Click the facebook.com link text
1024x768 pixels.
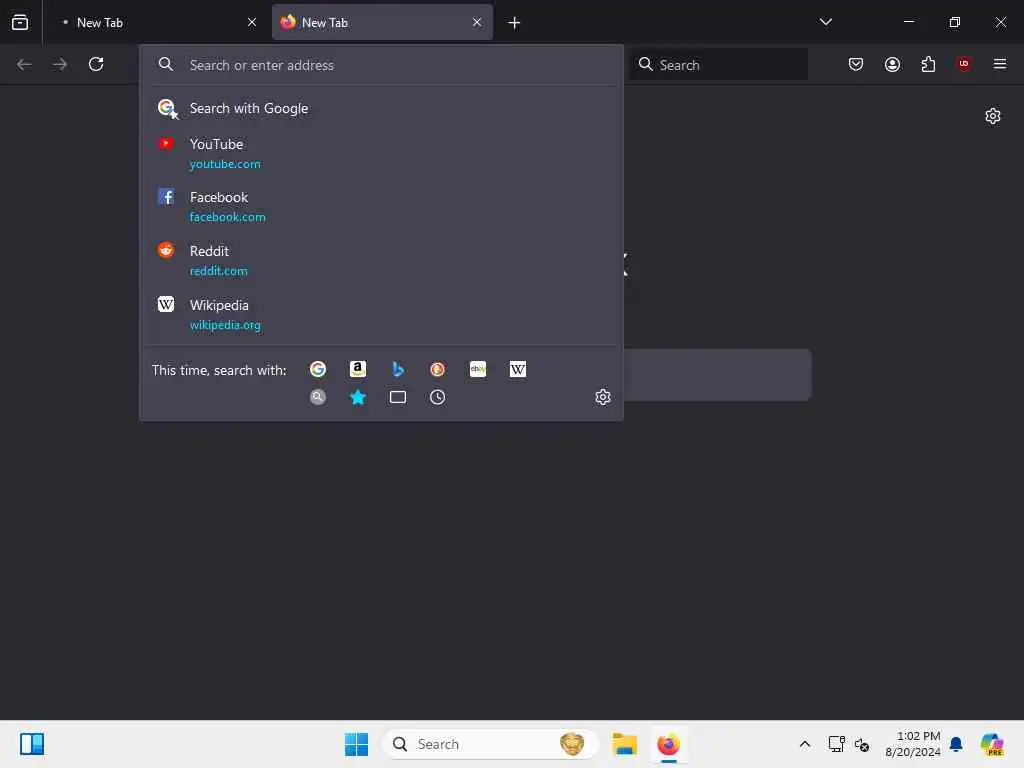(x=227, y=217)
